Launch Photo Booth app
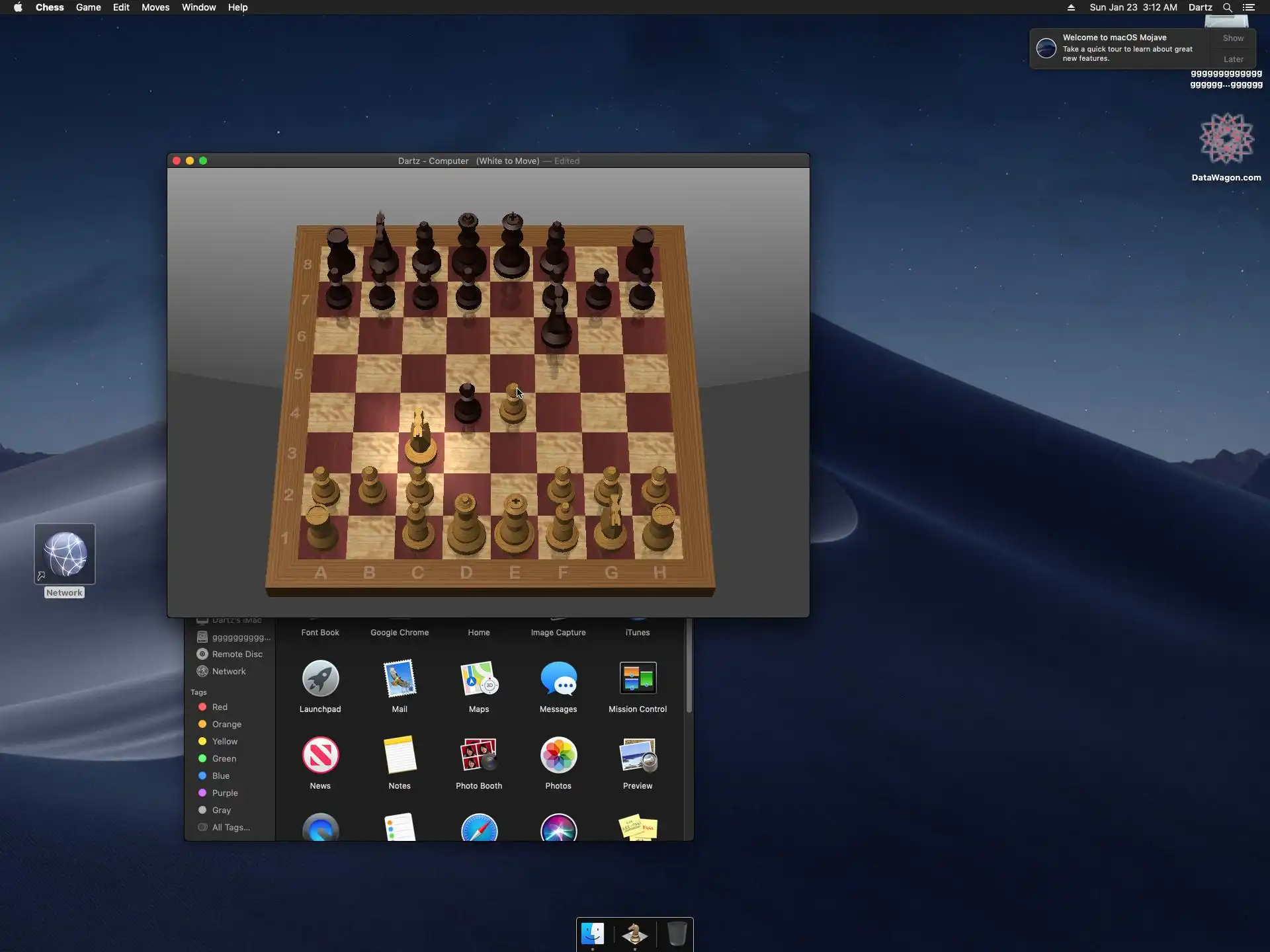 click(479, 756)
